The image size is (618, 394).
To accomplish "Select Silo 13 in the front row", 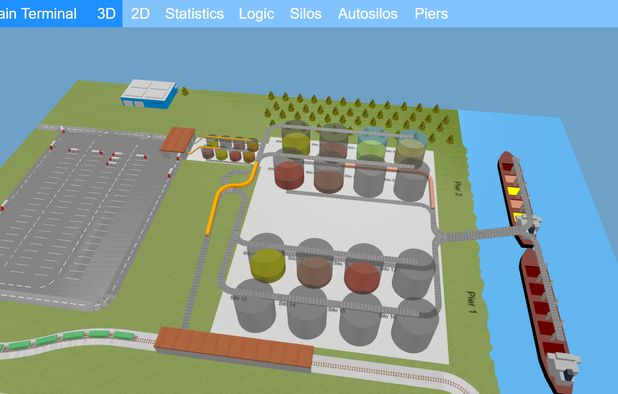I will [x=255, y=305].
